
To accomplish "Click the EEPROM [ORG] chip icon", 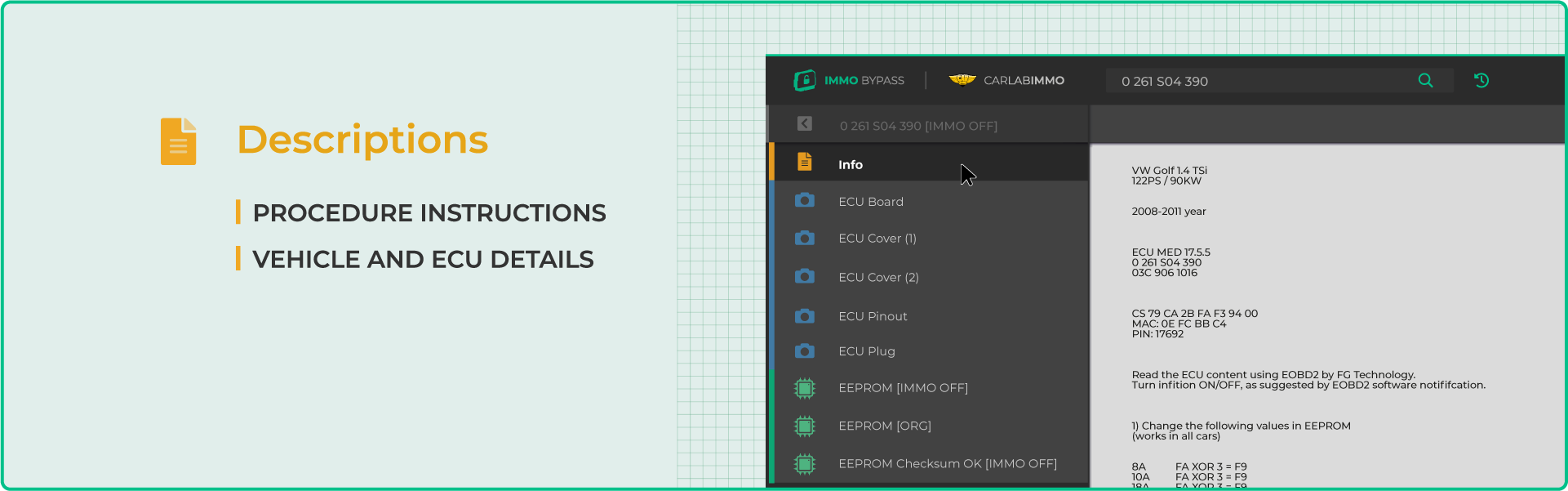I will click(x=804, y=426).
